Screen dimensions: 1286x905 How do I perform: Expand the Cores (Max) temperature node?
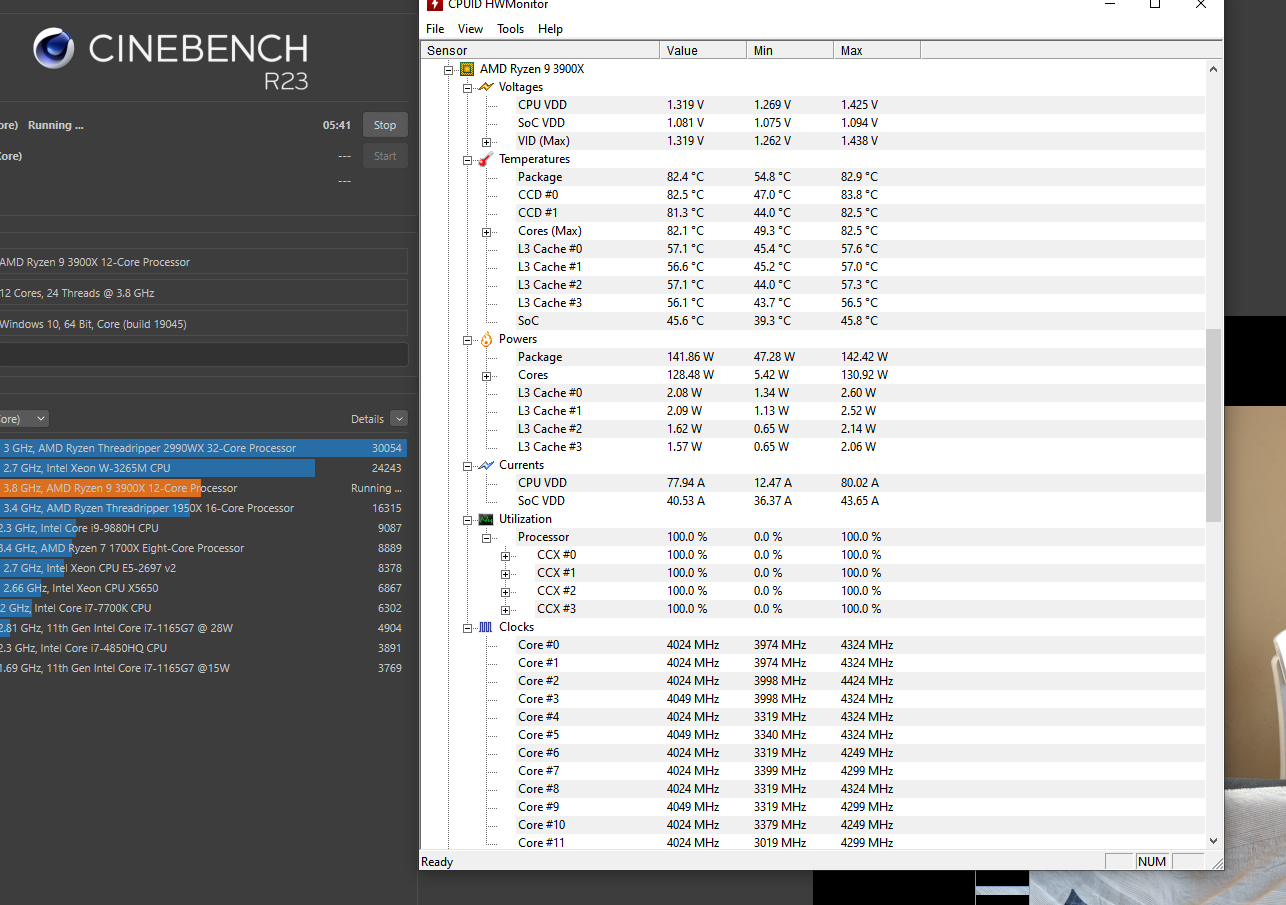(486, 232)
